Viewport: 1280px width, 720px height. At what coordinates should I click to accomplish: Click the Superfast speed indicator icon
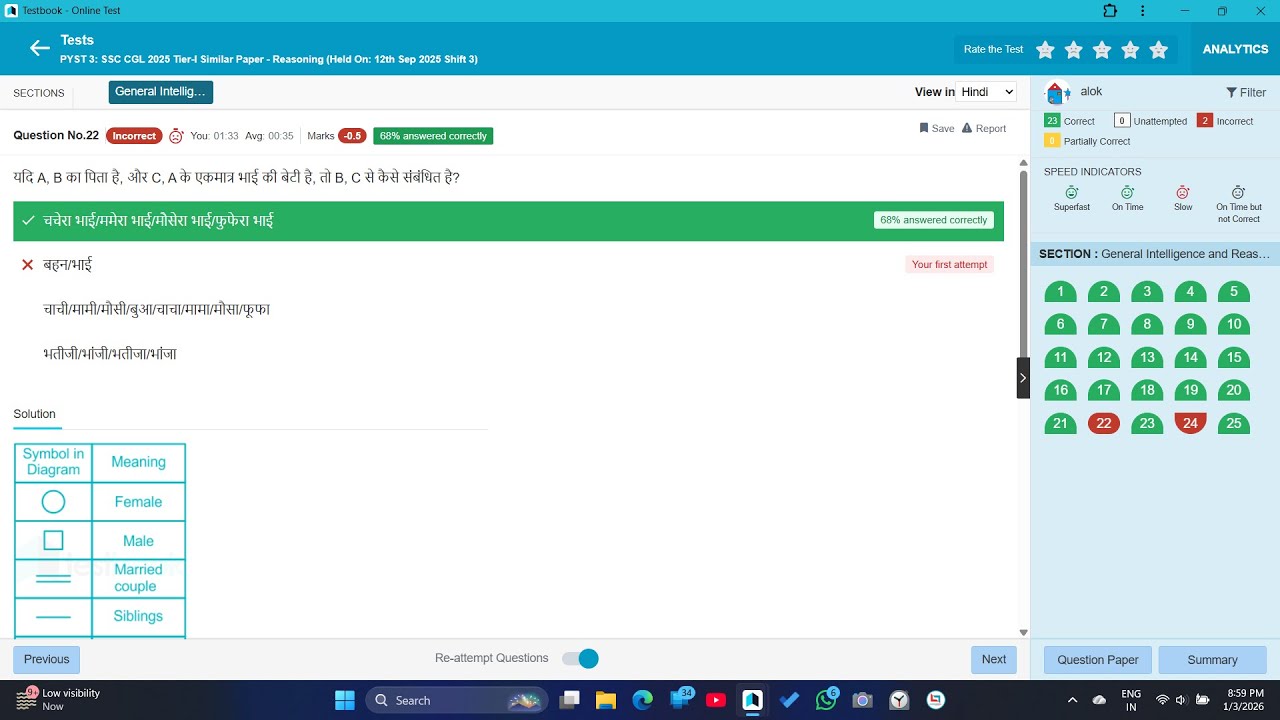[1072, 192]
